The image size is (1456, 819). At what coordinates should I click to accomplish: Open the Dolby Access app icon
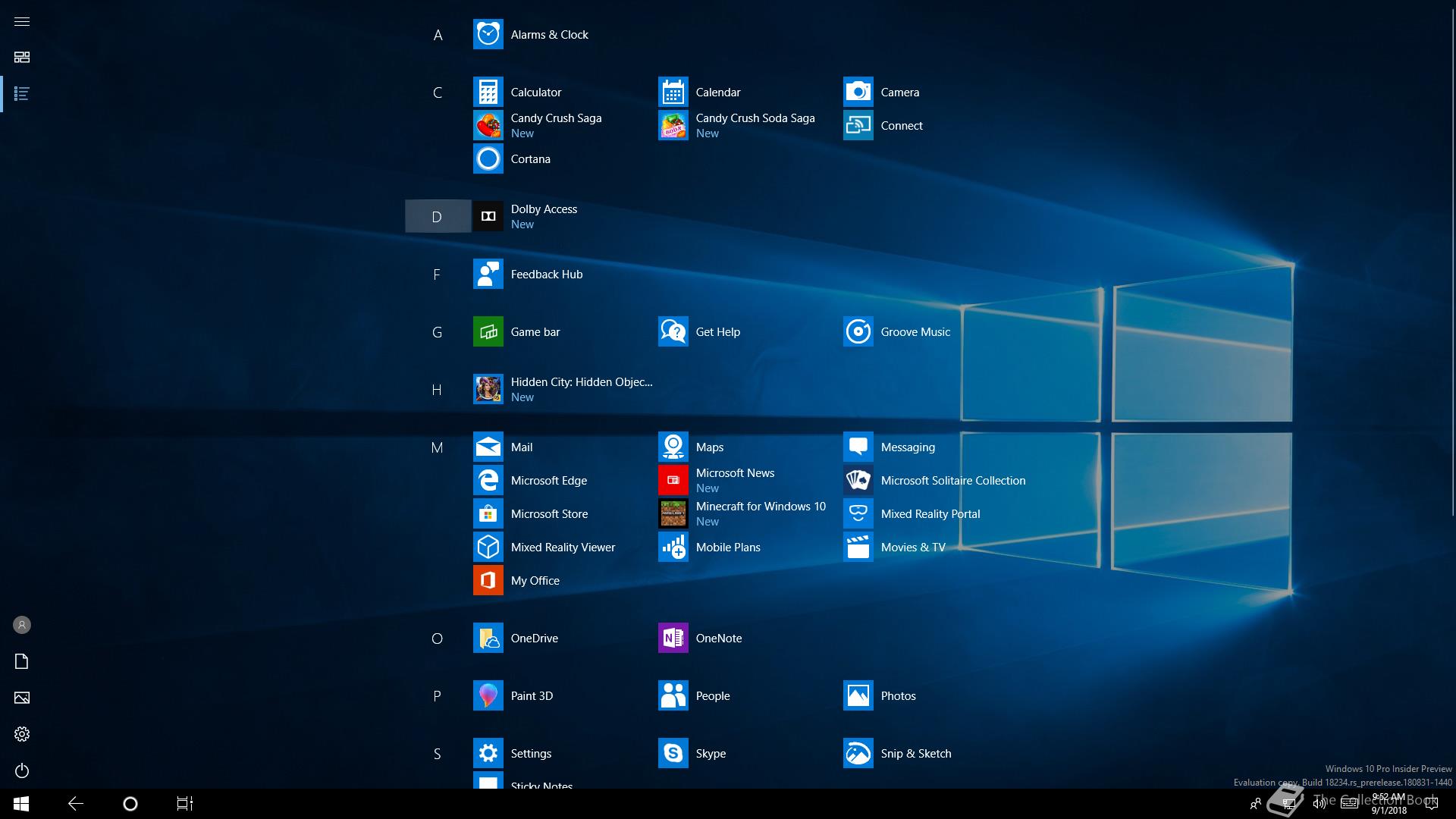pyautogui.click(x=488, y=216)
